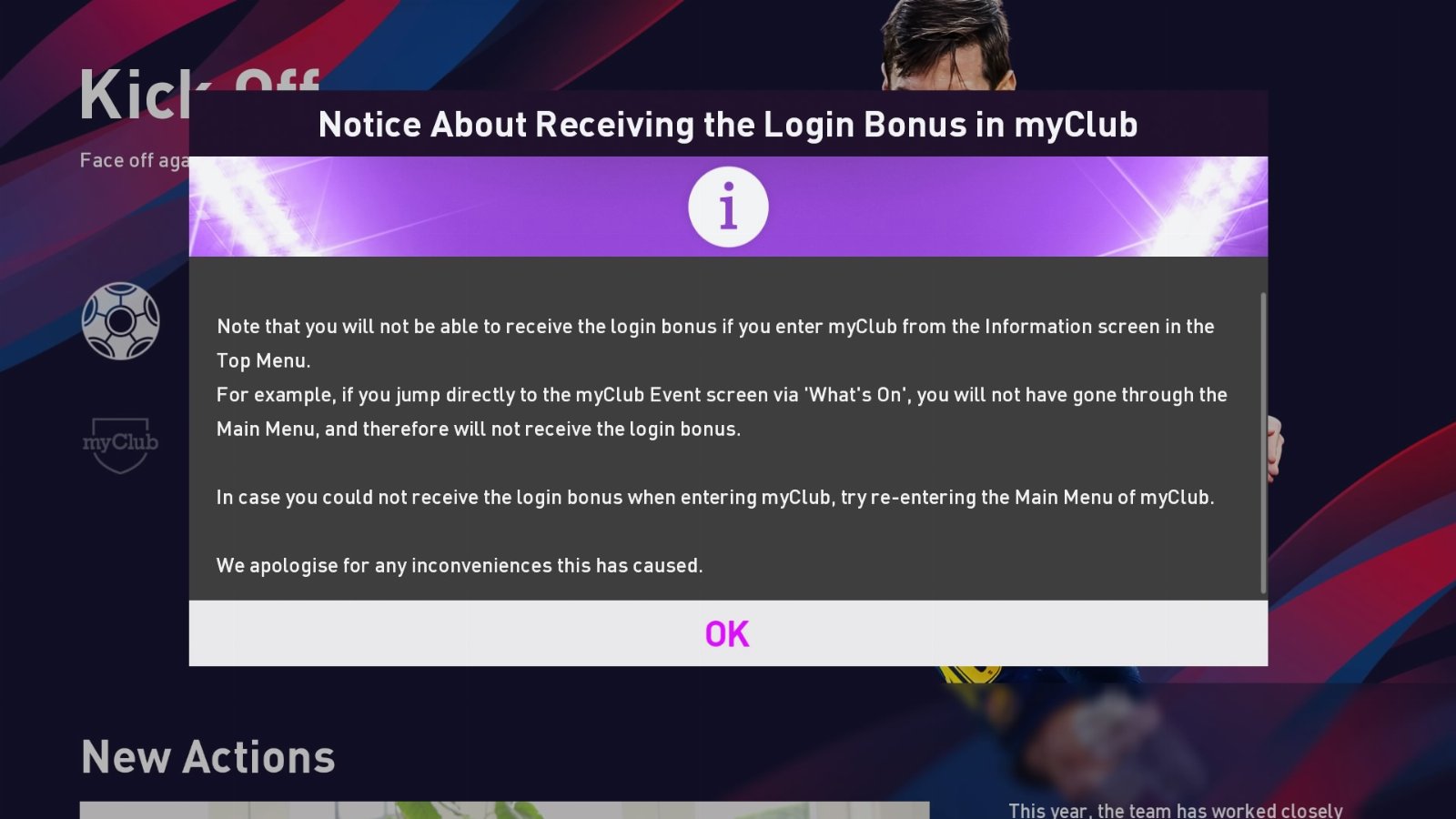Viewport: 1456px width, 819px height.
Task: Select the soccer ball Kick Off icon
Action: tap(121, 321)
